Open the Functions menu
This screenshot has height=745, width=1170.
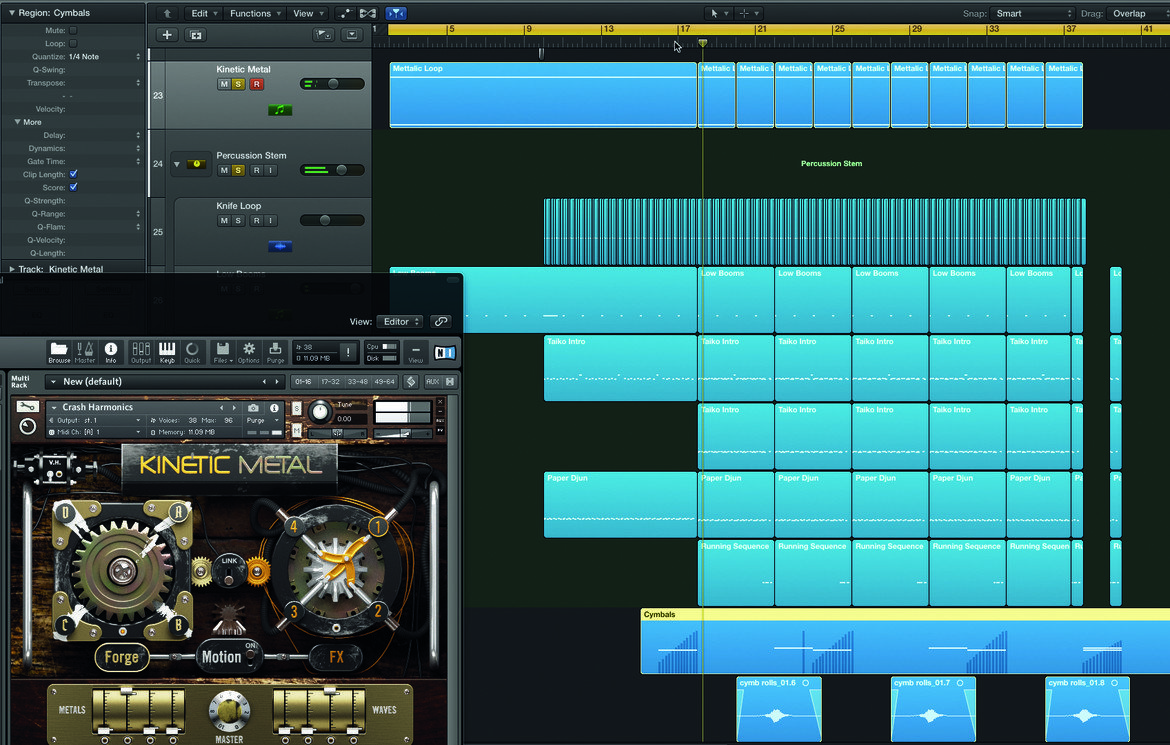(x=254, y=13)
